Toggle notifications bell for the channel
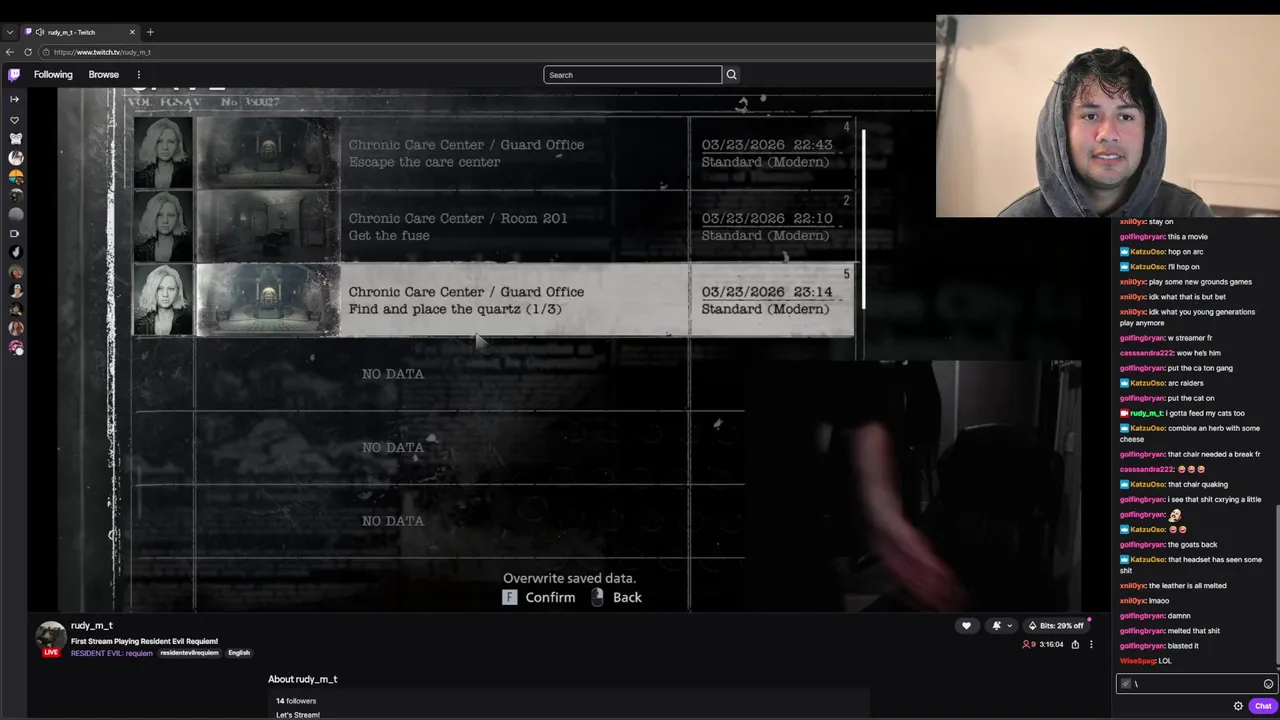The image size is (1280, 720). pyautogui.click(x=996, y=626)
